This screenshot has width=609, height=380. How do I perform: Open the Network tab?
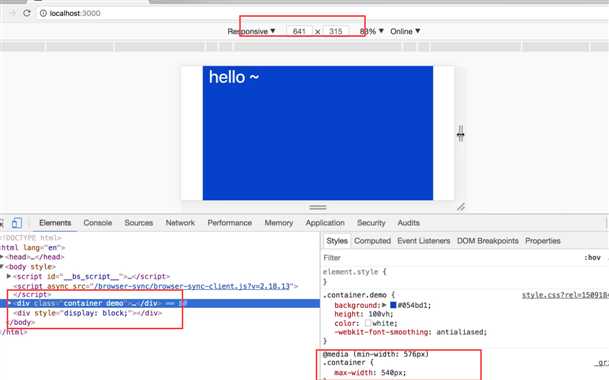[x=180, y=223]
